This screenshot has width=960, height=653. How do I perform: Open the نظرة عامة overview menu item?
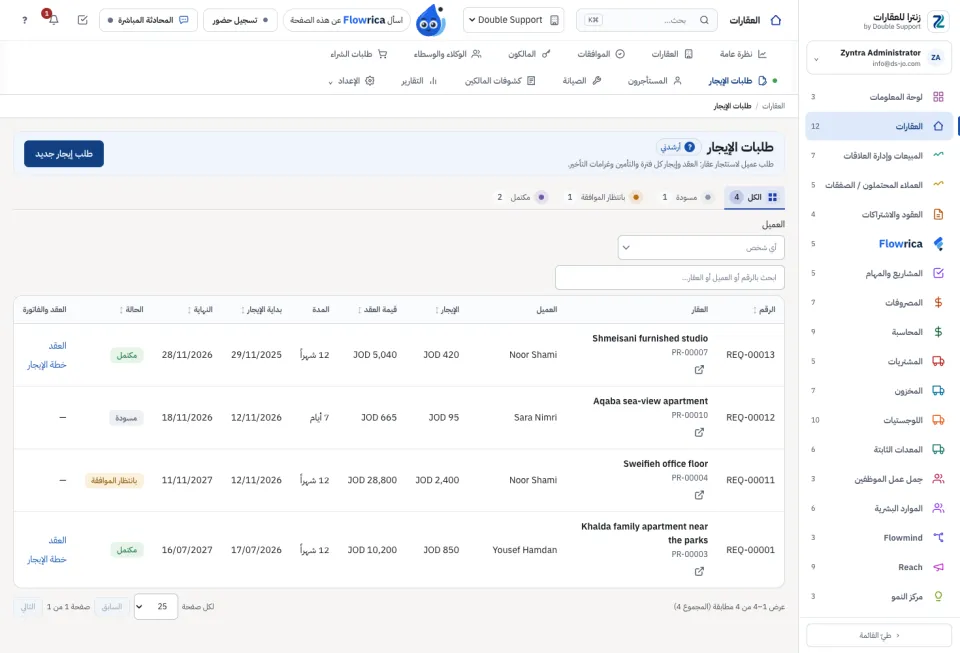743,54
